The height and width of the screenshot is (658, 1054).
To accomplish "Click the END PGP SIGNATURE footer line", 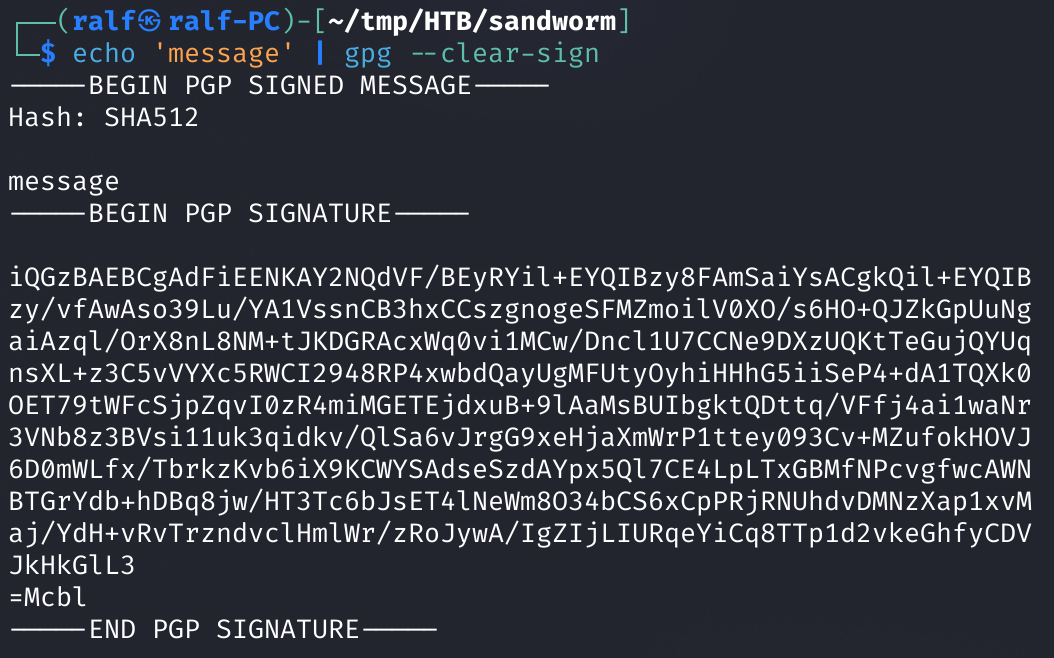I will [x=223, y=629].
